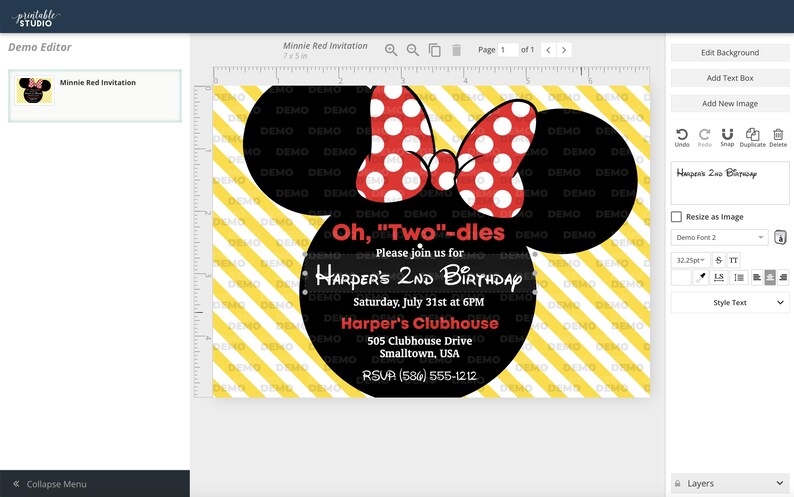Expand the Style Text section
The width and height of the screenshot is (794, 497).
click(x=730, y=302)
